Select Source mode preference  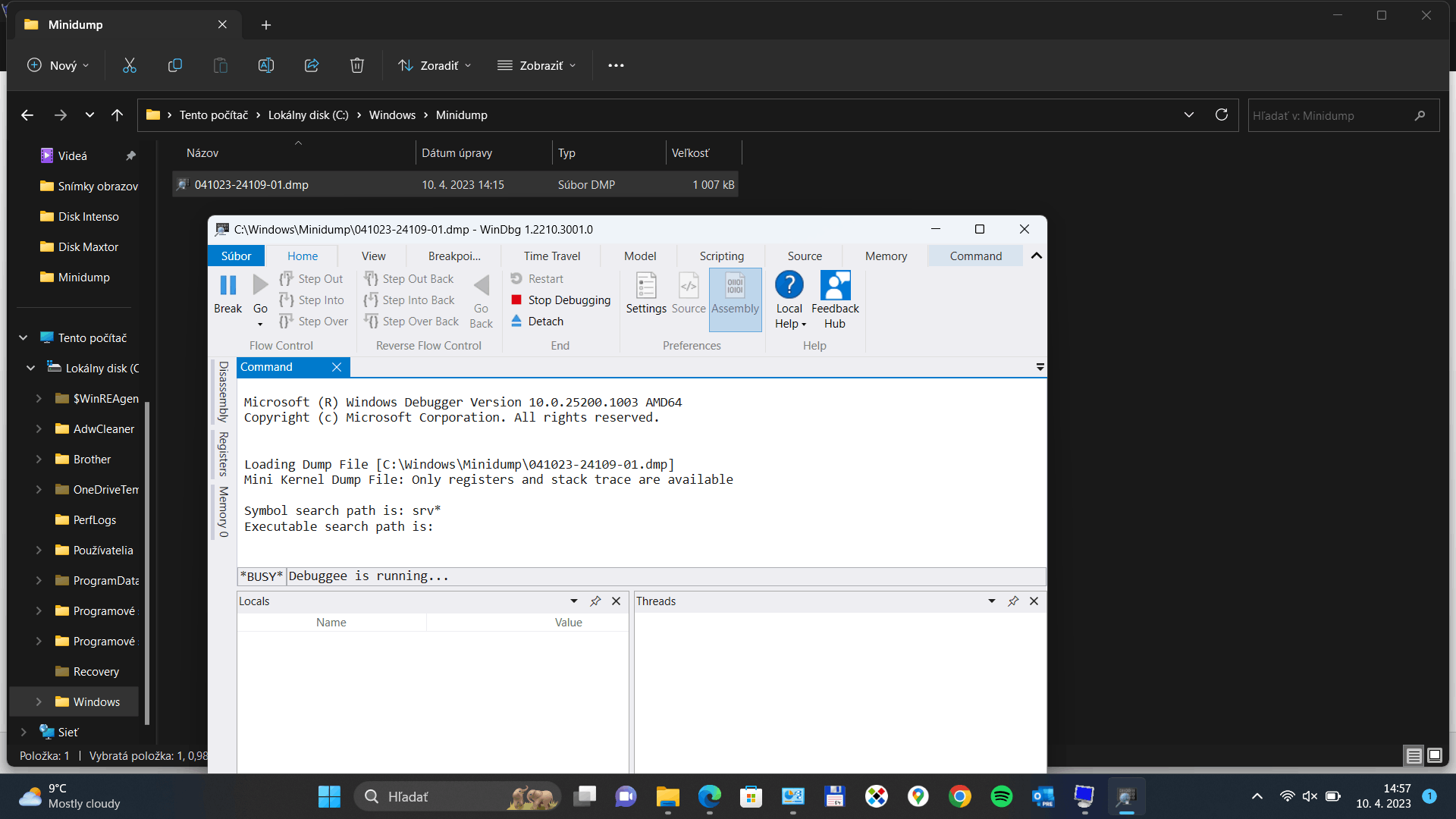[689, 294]
